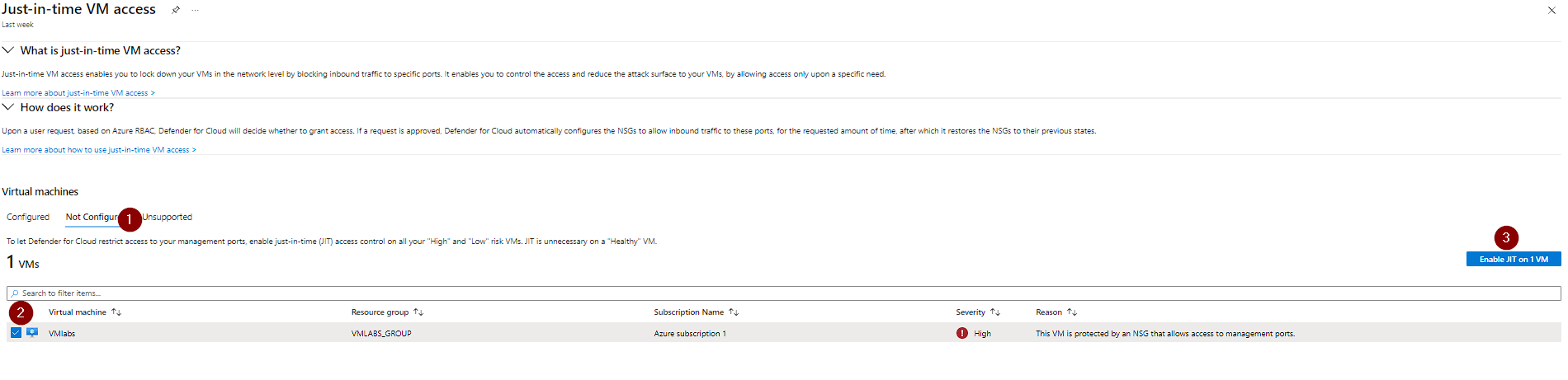Select the Not Configured tab
This screenshot has width=1568, height=380.
coord(92,218)
